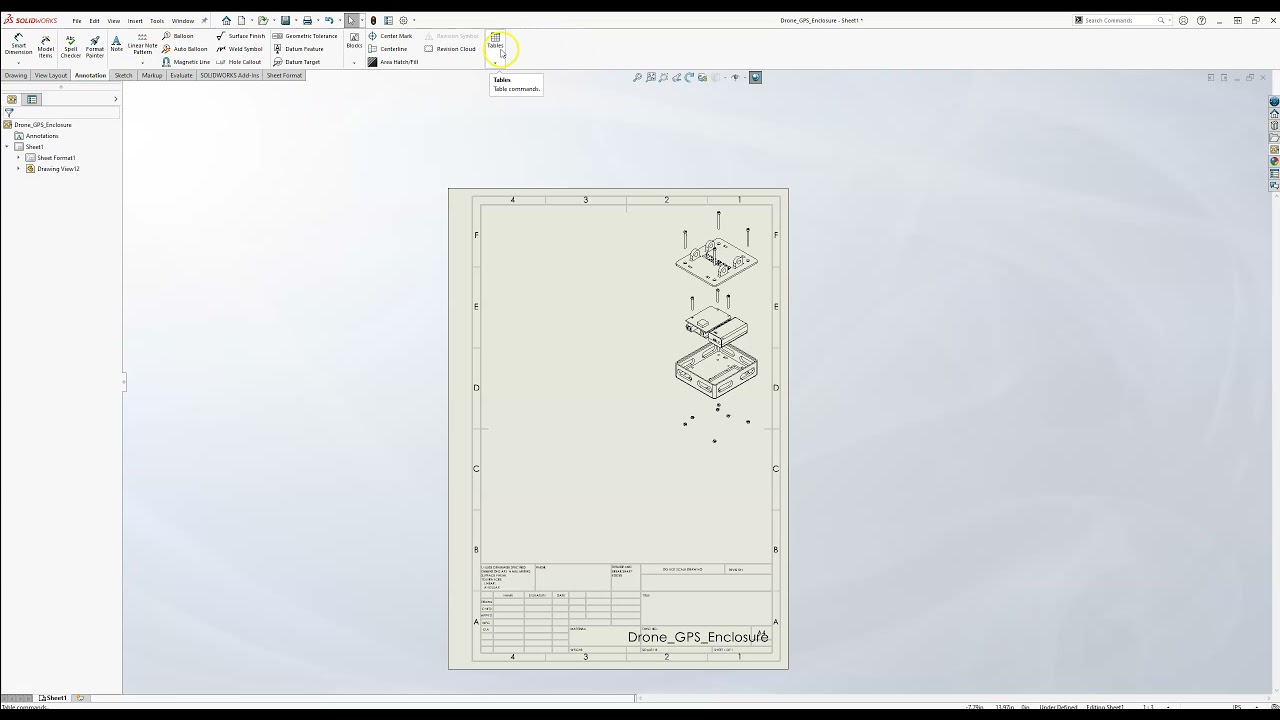The height and width of the screenshot is (720, 1280).
Task: Click the Zoom to Fit icon
Action: (637, 77)
